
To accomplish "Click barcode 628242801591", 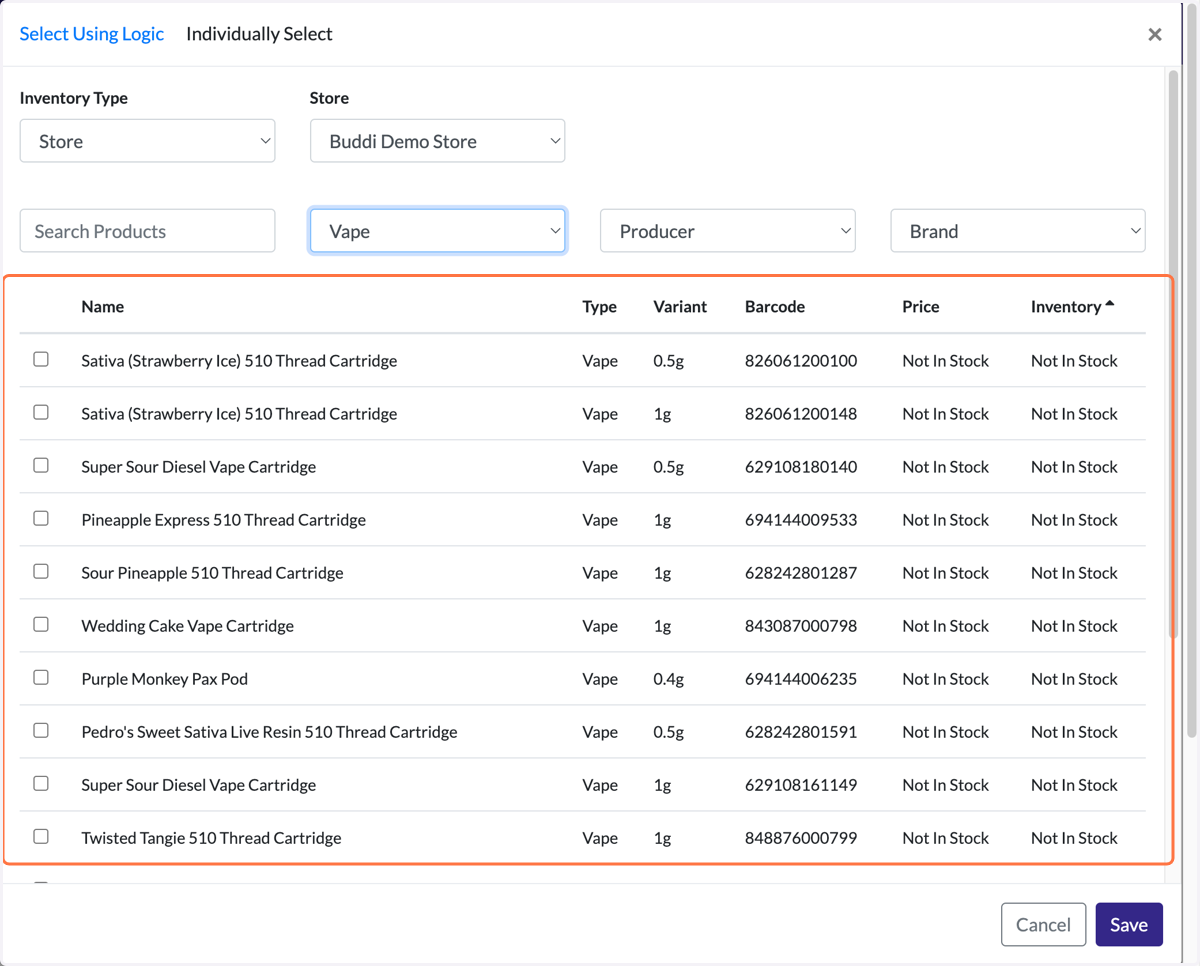I will 801,732.
